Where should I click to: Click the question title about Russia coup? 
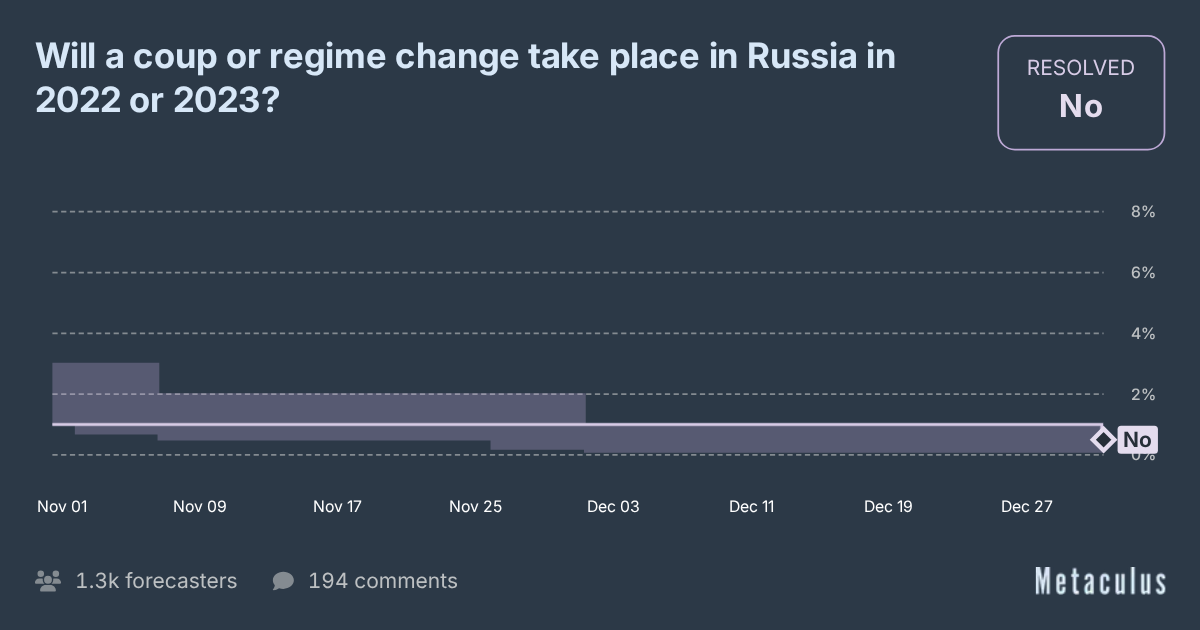click(x=465, y=79)
